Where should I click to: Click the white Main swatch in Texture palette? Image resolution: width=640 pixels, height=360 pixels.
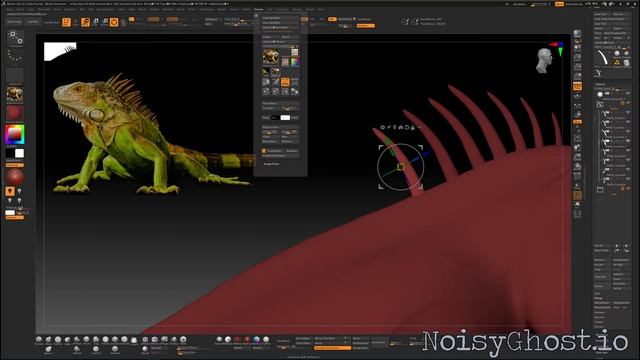[285, 118]
